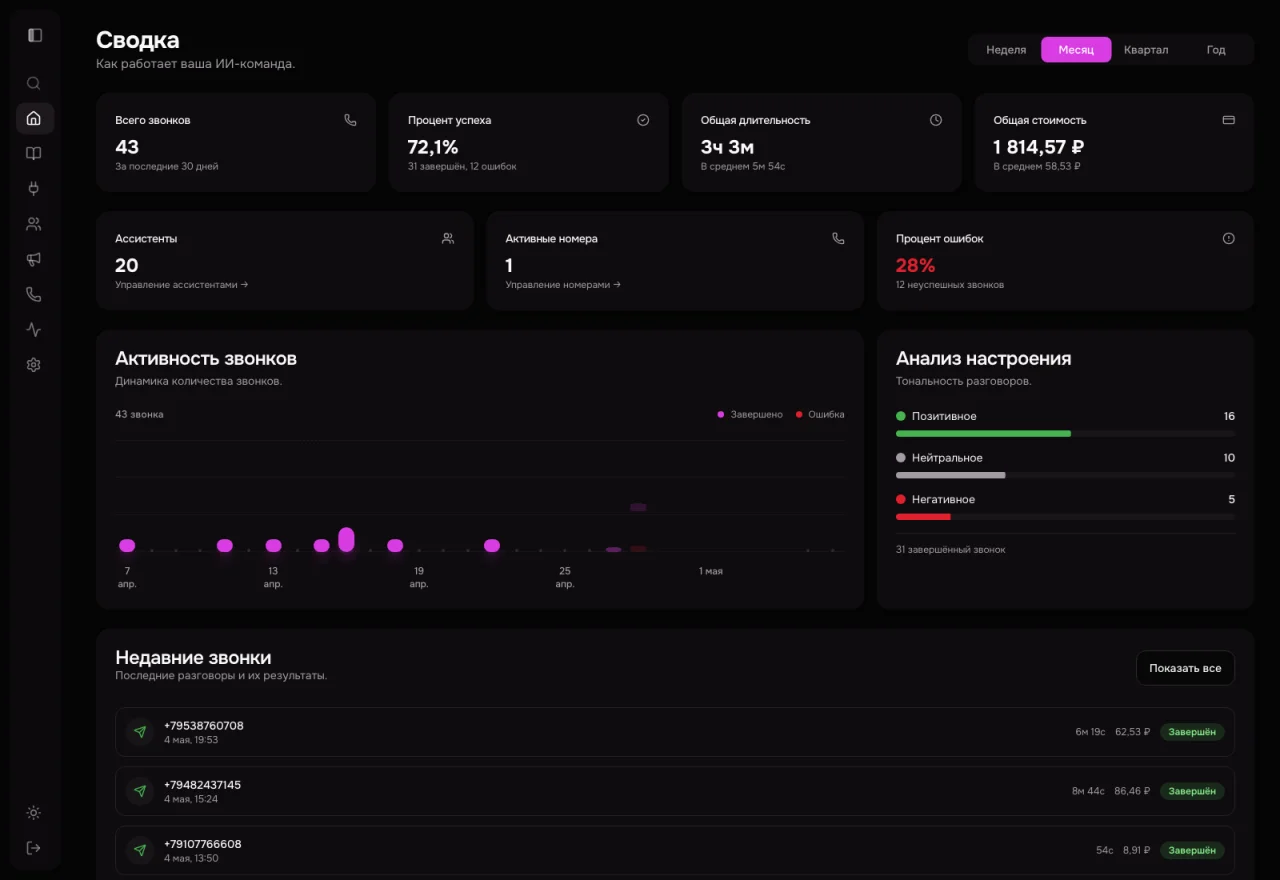Open the call row for +79538760708

pos(675,732)
